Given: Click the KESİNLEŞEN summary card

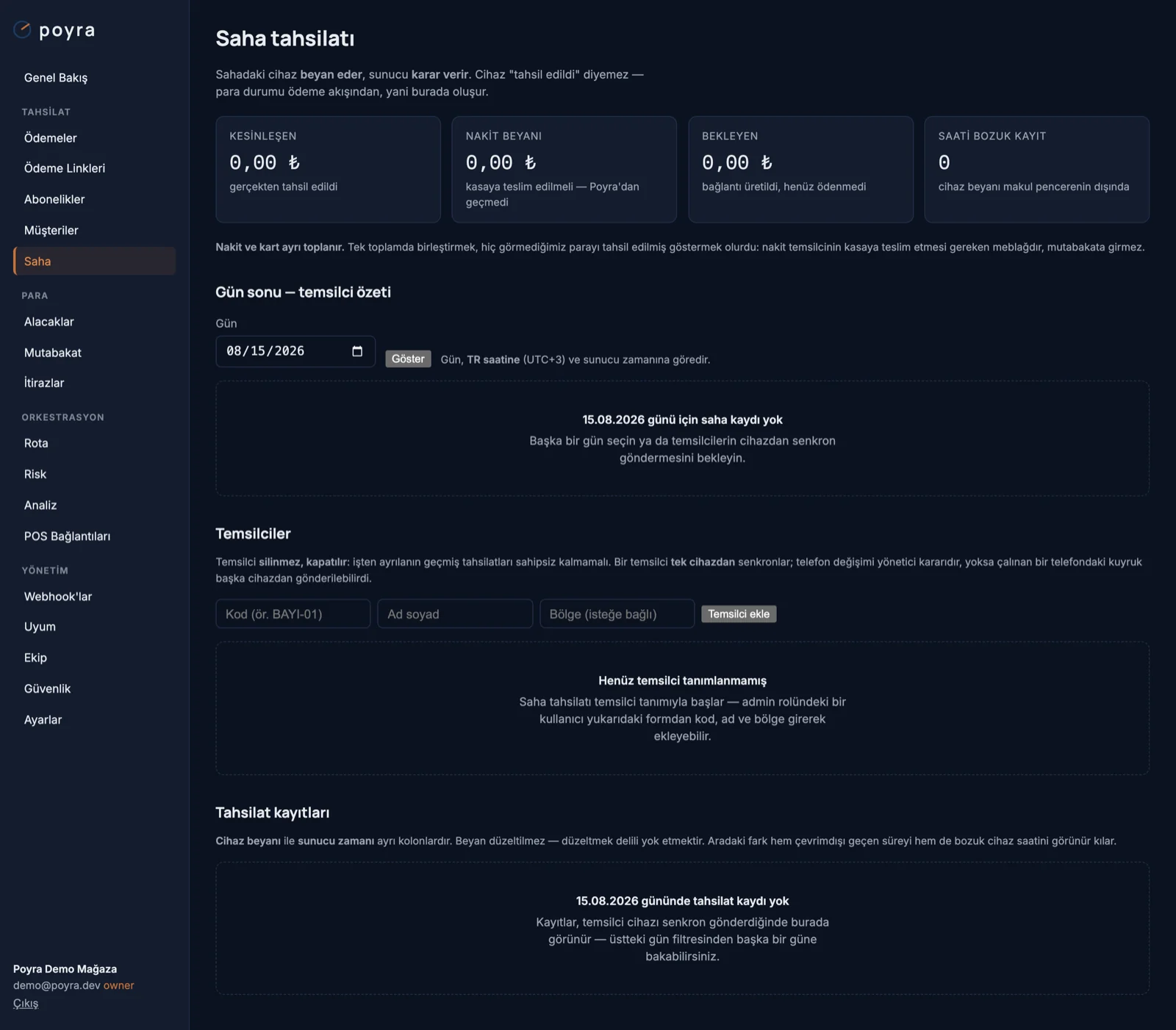Looking at the screenshot, I should [328, 169].
